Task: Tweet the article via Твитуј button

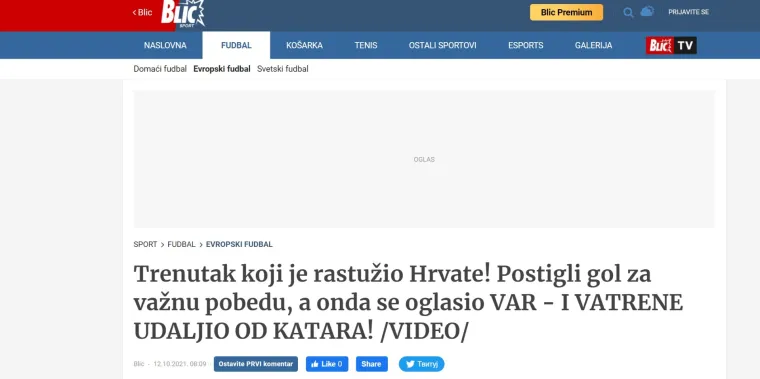Action: [422, 364]
